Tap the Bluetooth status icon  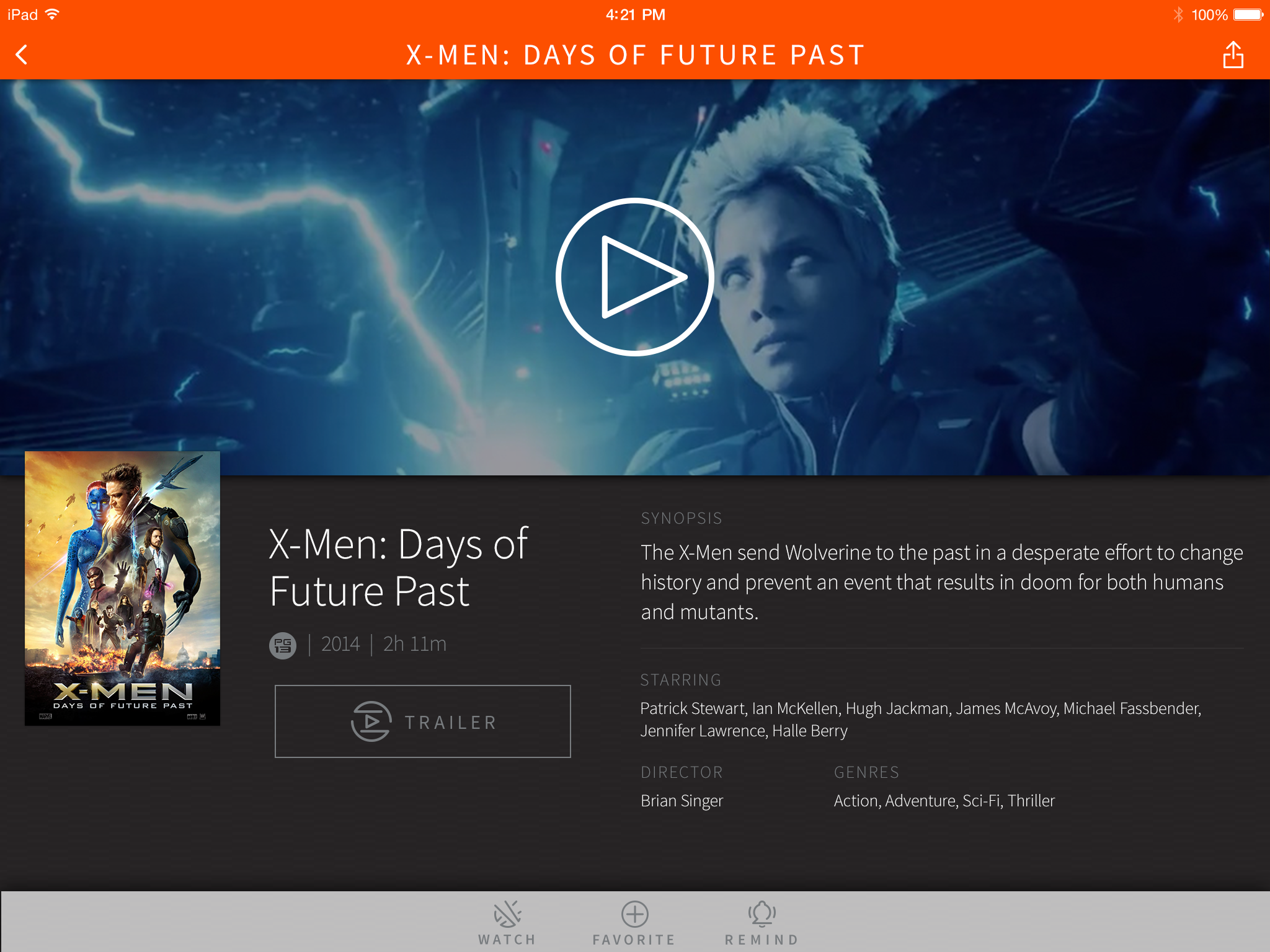pos(1178,14)
